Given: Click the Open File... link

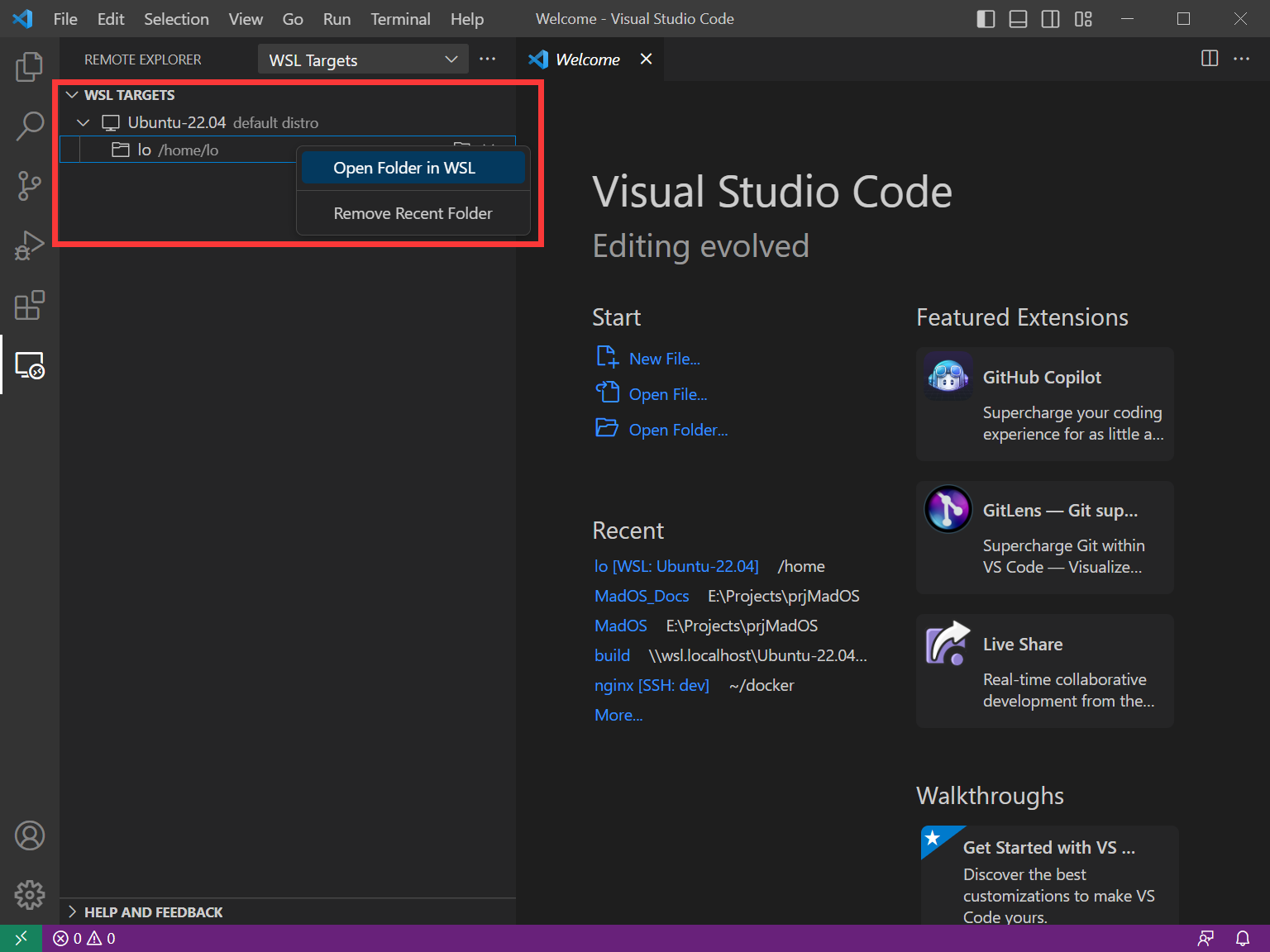Looking at the screenshot, I should pos(668,394).
